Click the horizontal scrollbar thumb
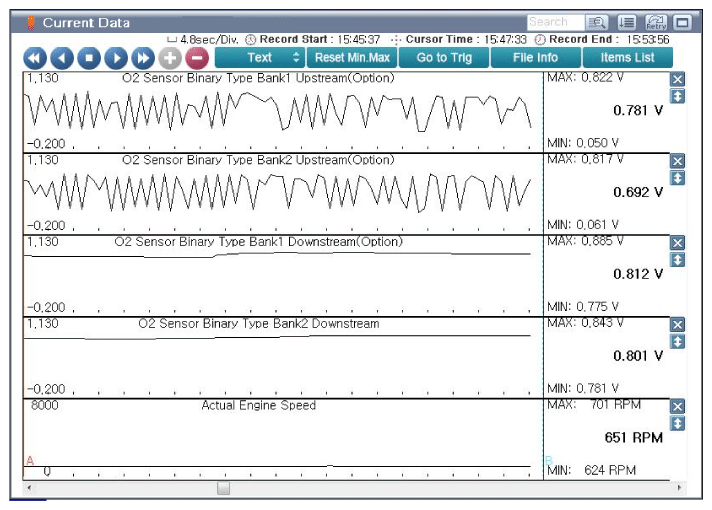The width and height of the screenshot is (712, 510). tap(223, 488)
